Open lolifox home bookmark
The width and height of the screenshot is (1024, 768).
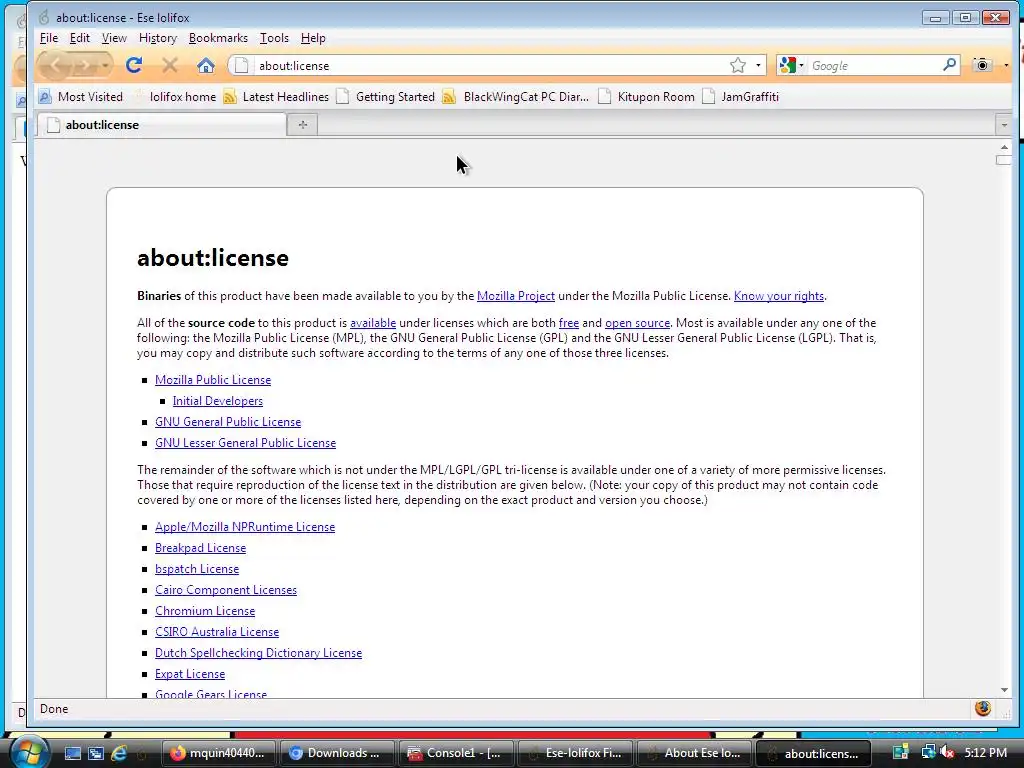coord(175,97)
